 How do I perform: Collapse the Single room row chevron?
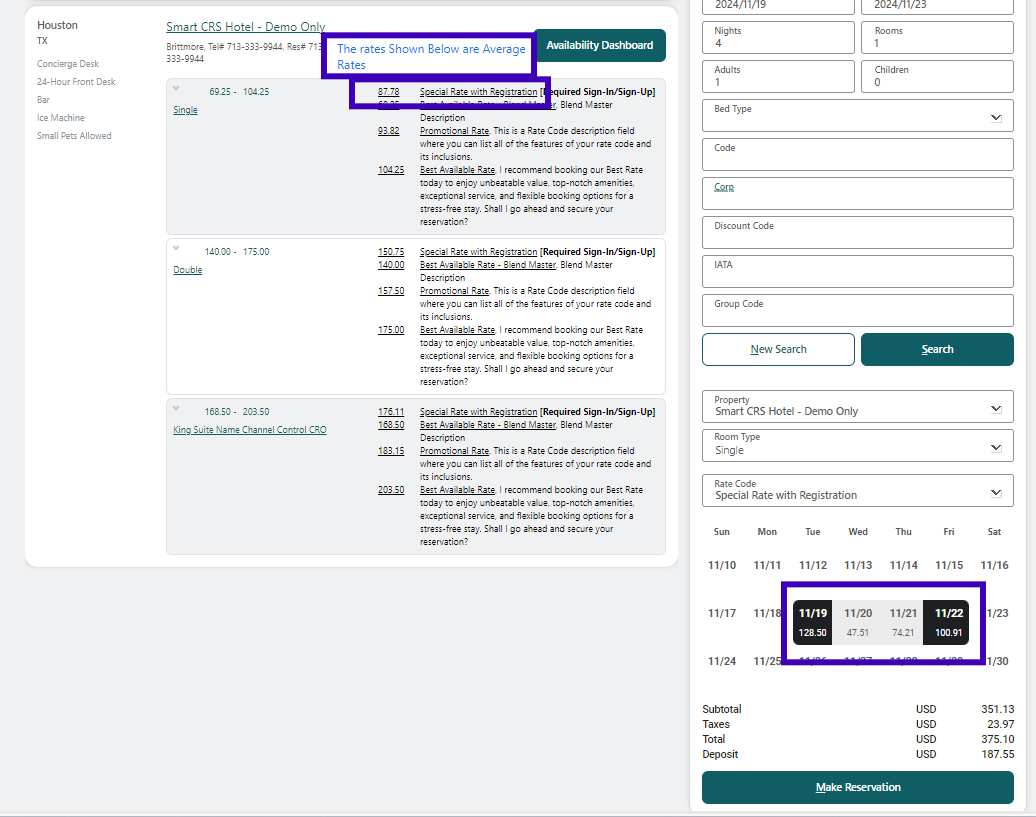click(x=176, y=89)
